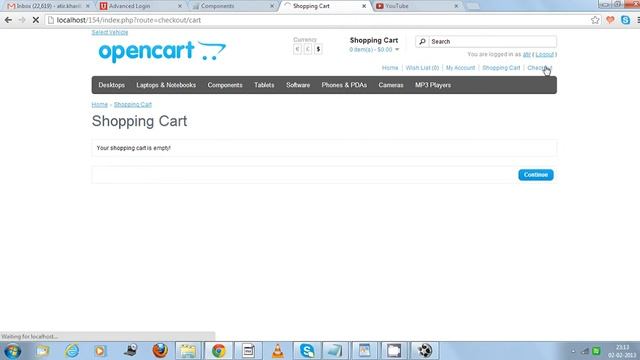Open the Phones & PDAs category
Image resolution: width=640 pixels, height=360 pixels.
(344, 85)
